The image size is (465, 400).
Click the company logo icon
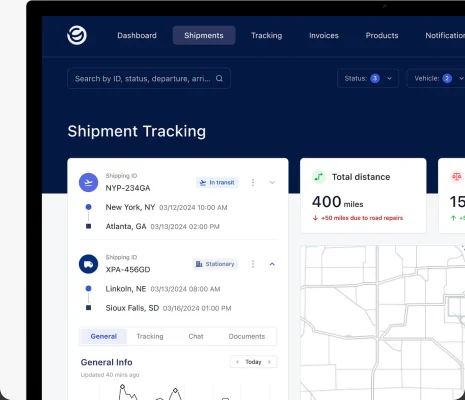coord(77,35)
